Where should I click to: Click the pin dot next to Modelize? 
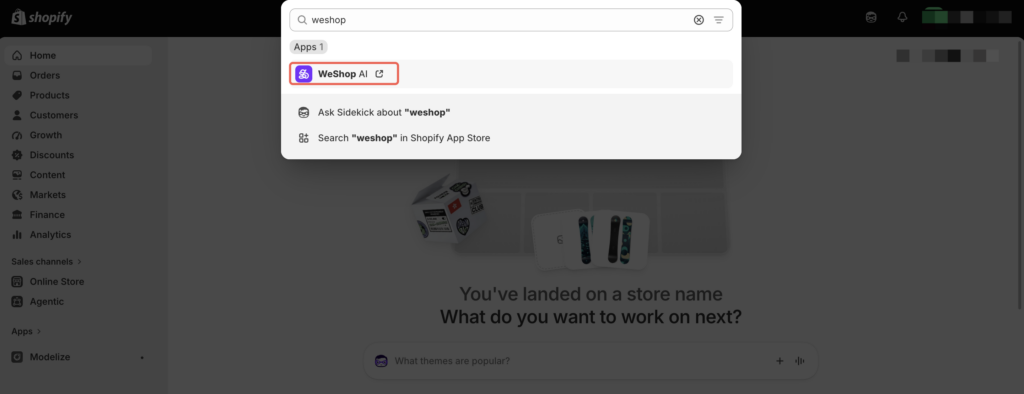pyautogui.click(x=142, y=358)
